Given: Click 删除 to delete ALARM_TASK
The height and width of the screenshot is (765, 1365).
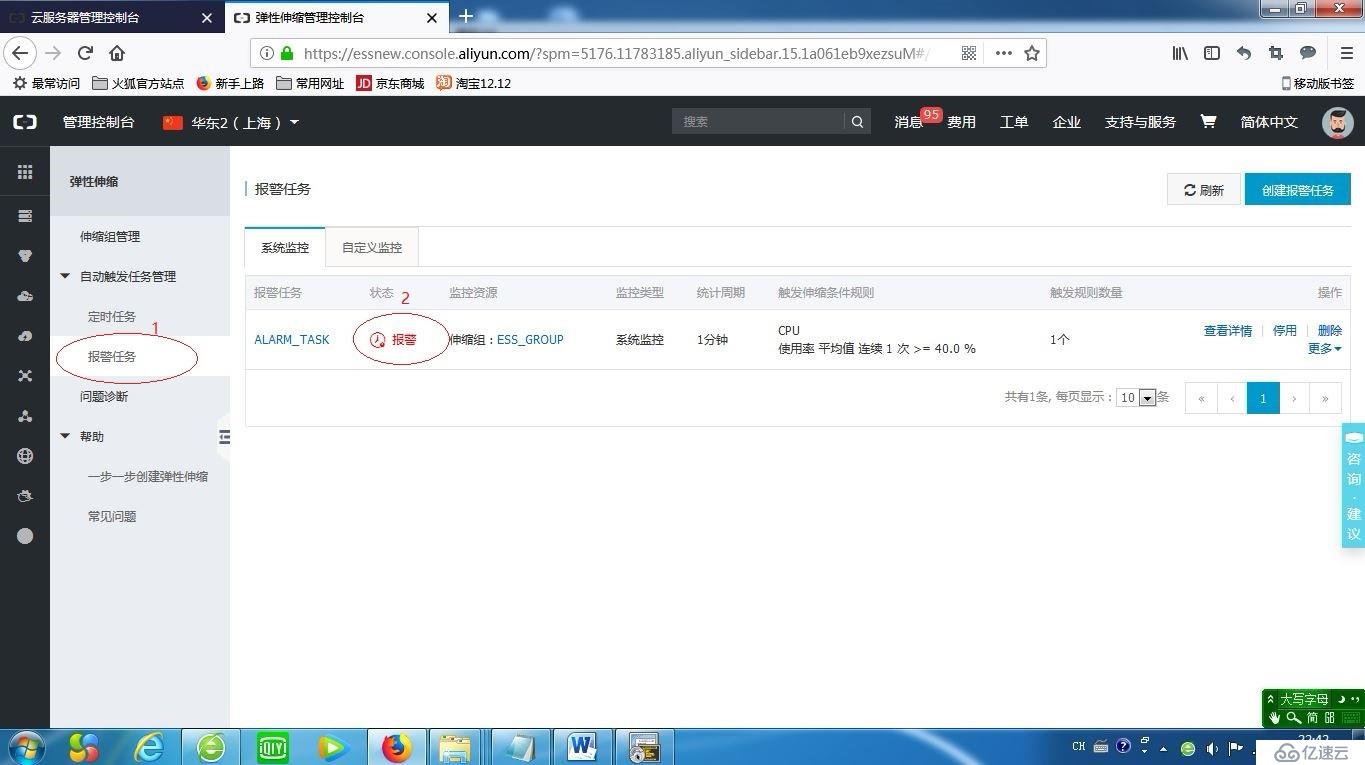Looking at the screenshot, I should pos(1330,330).
